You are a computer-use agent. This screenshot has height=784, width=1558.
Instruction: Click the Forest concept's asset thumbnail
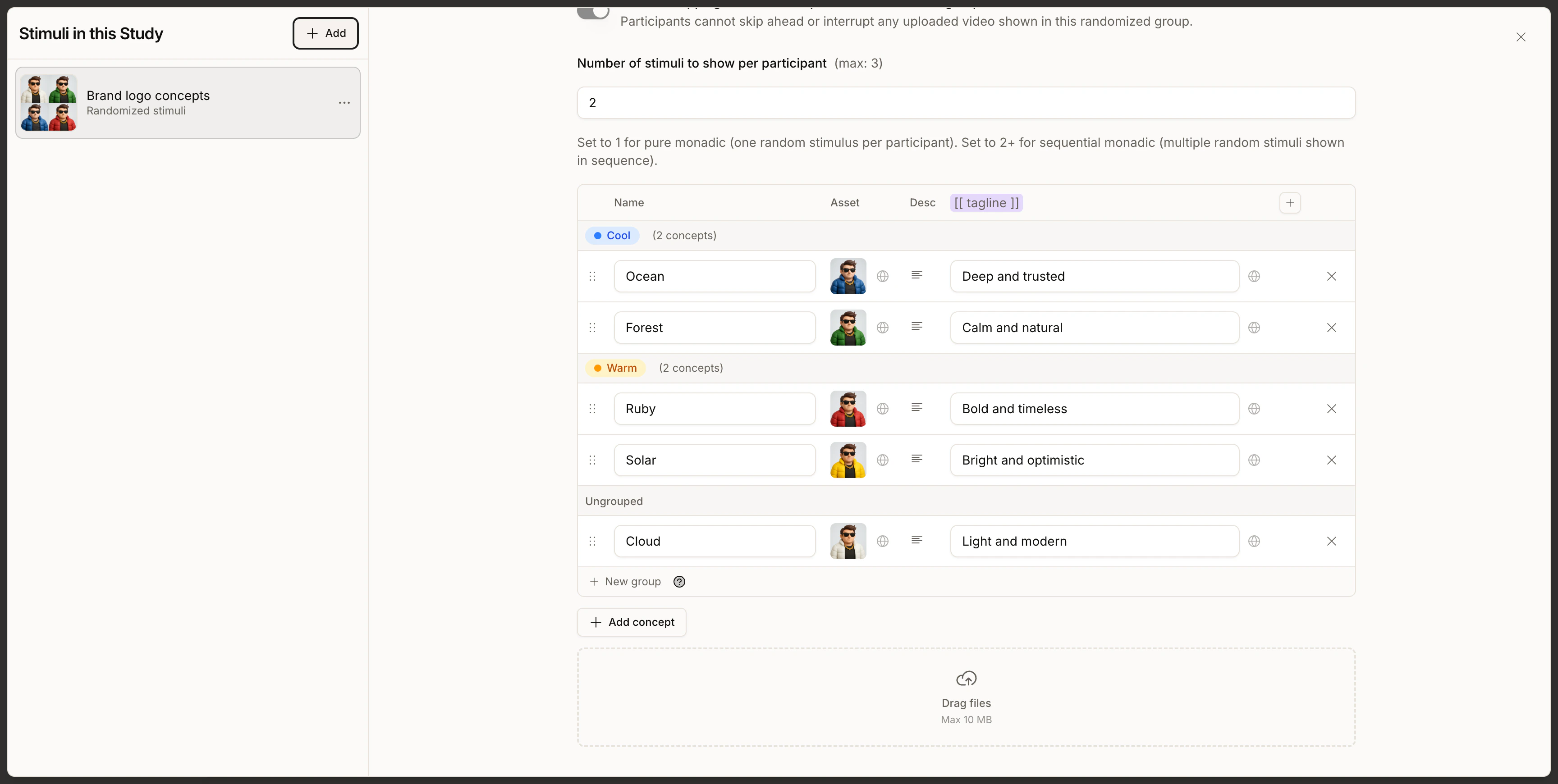point(848,327)
